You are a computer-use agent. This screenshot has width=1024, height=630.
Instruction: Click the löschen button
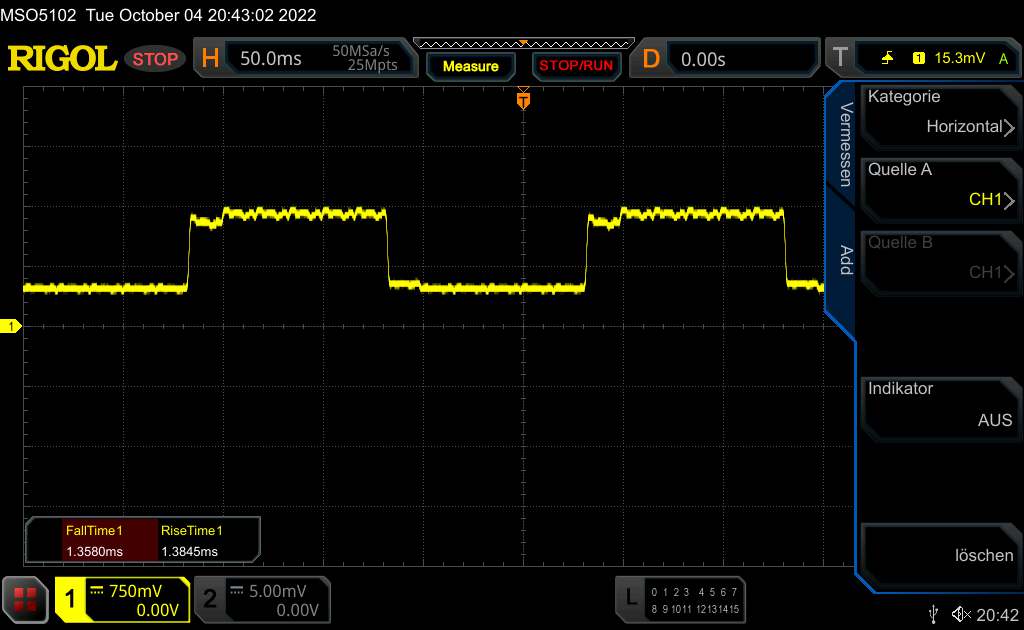coord(940,555)
